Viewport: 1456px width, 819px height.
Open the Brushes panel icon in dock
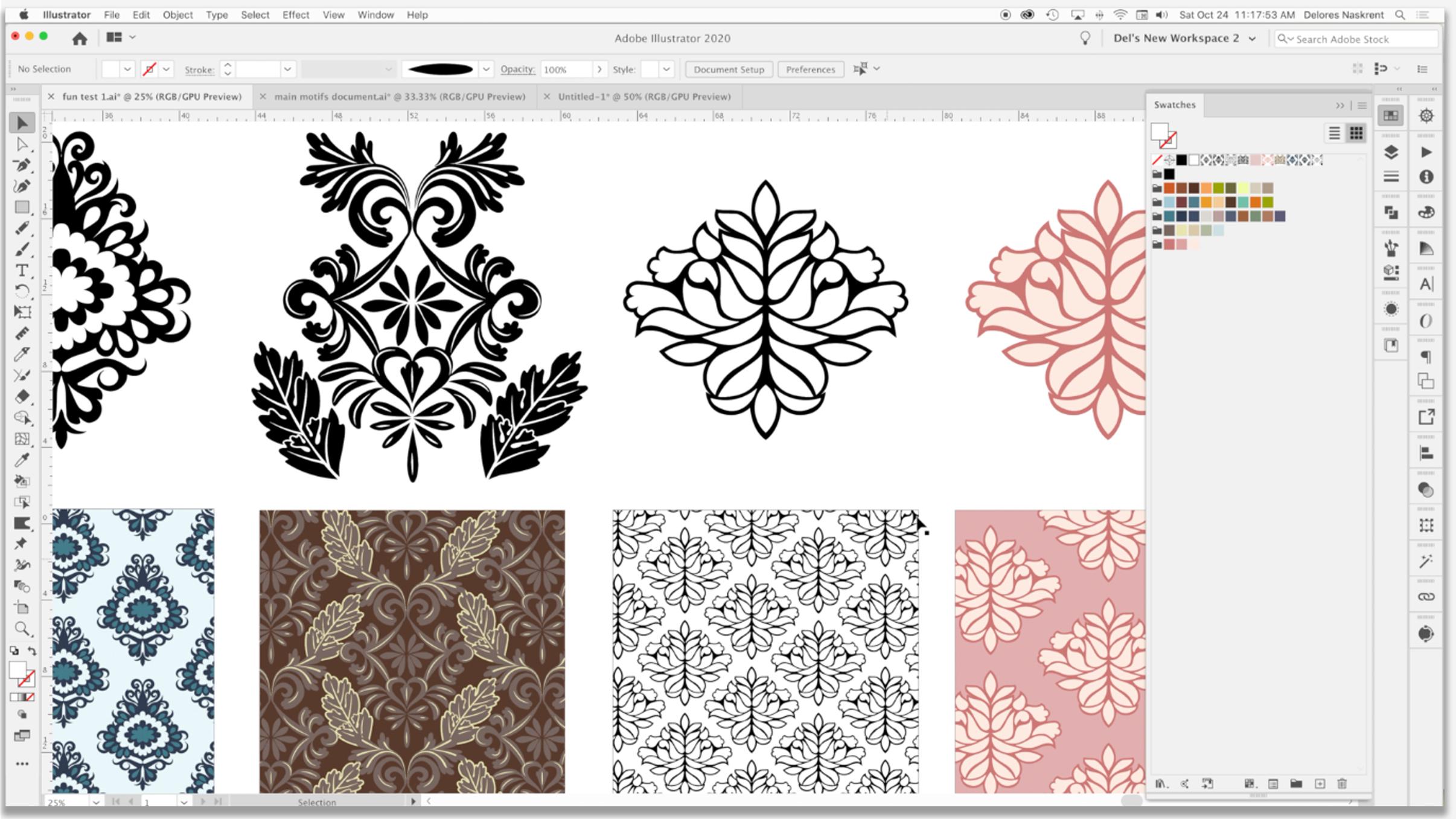click(1391, 248)
